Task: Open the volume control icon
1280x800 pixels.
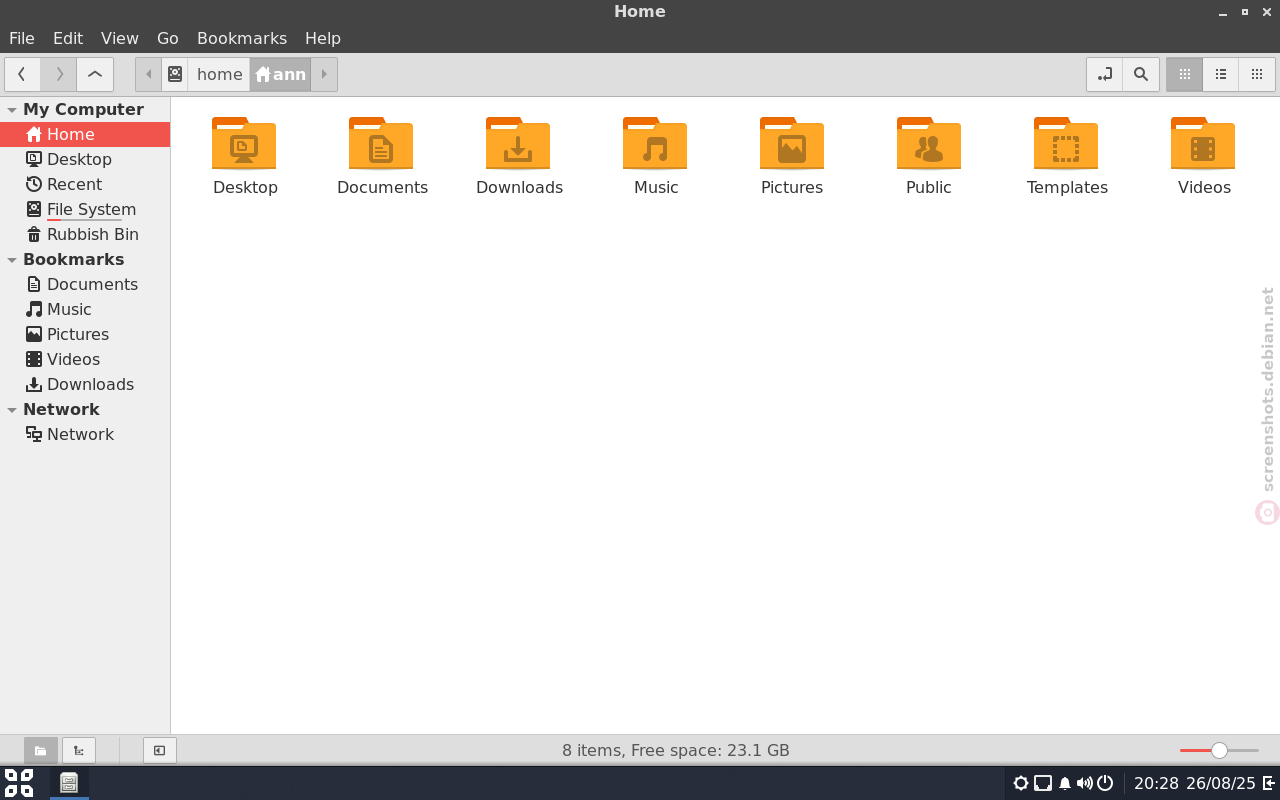Action: tap(1085, 783)
